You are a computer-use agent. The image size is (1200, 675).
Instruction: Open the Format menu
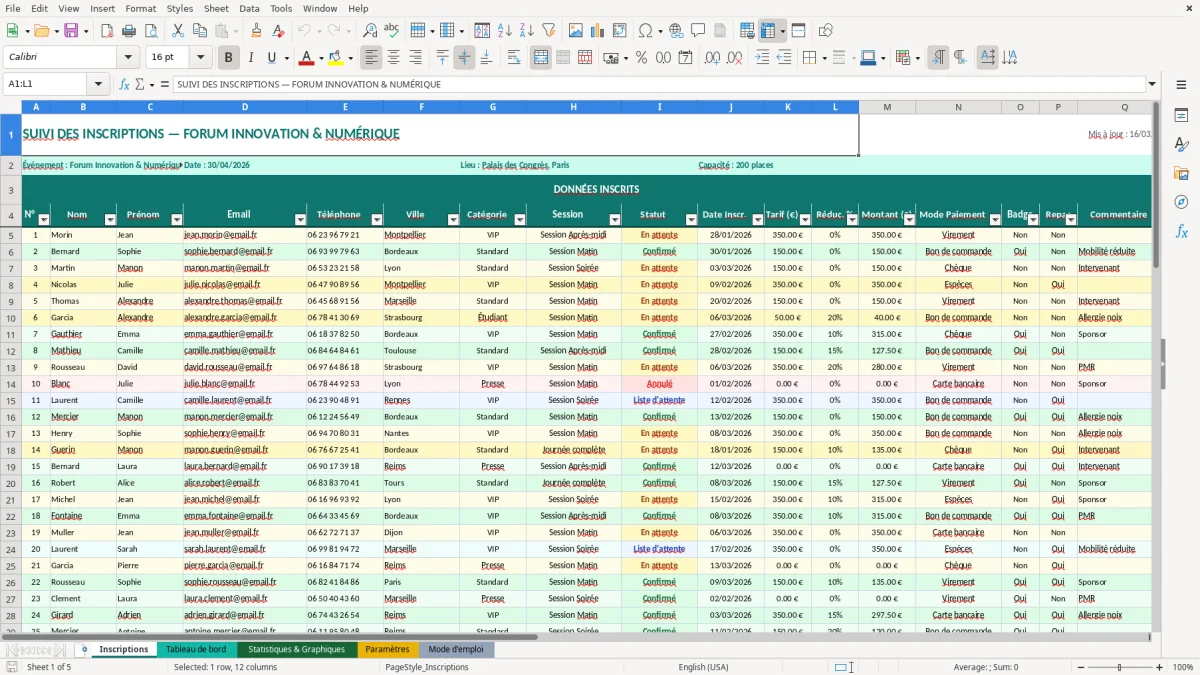pos(140,8)
